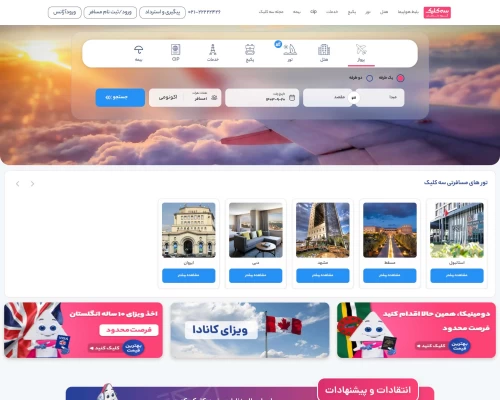This screenshot has width=500, height=400.
Task: Open the economy (اکونومی) class dropdown
Action: [x=168, y=98]
